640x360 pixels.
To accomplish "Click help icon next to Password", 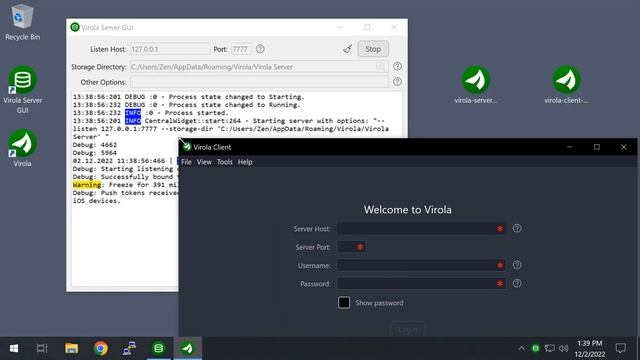I will point(517,284).
